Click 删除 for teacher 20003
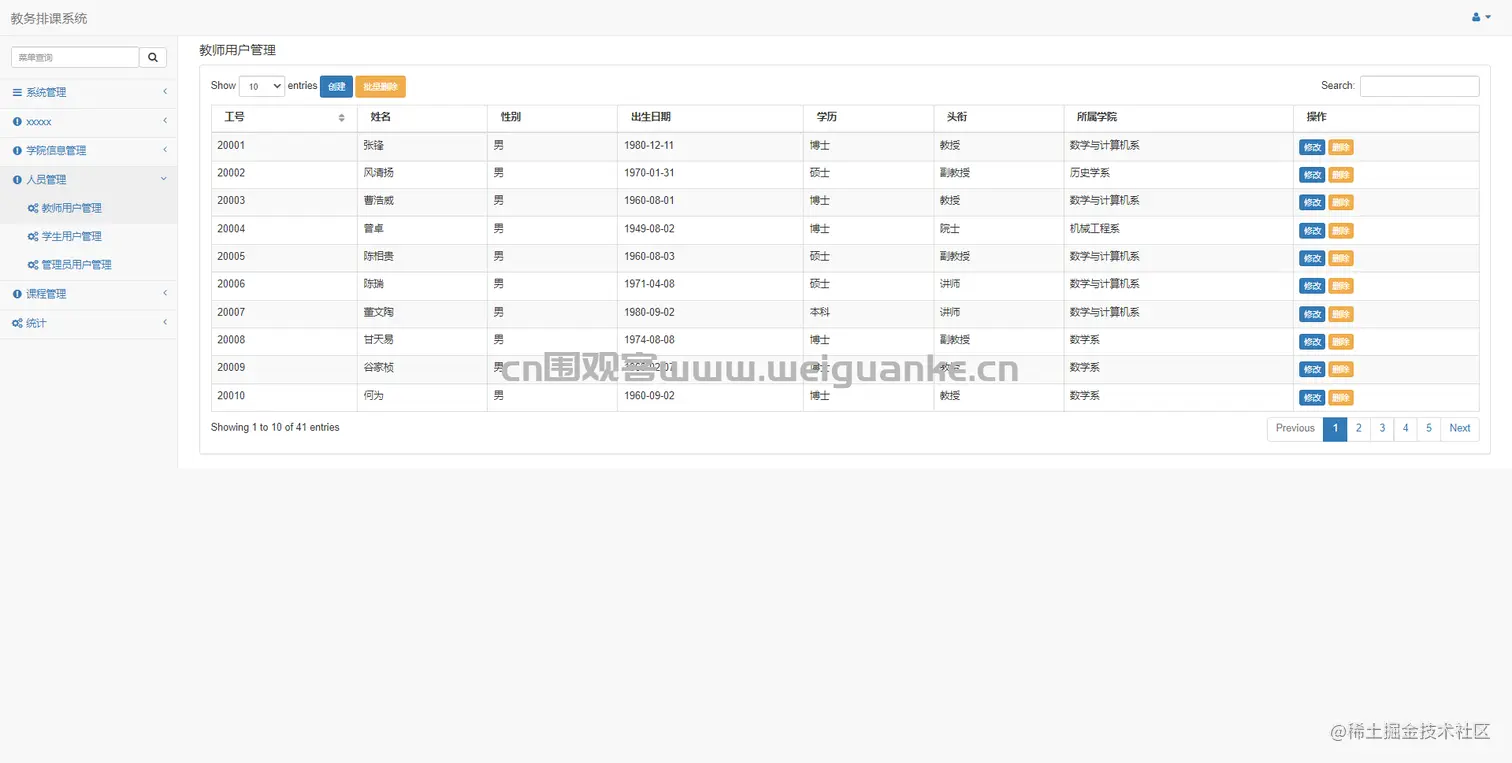This screenshot has height=763, width=1512. click(x=1341, y=202)
